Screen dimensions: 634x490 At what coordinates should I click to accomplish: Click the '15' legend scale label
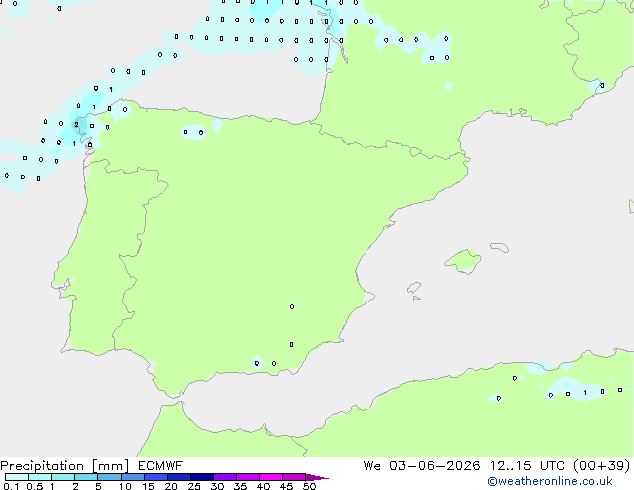pyautogui.click(x=148, y=486)
